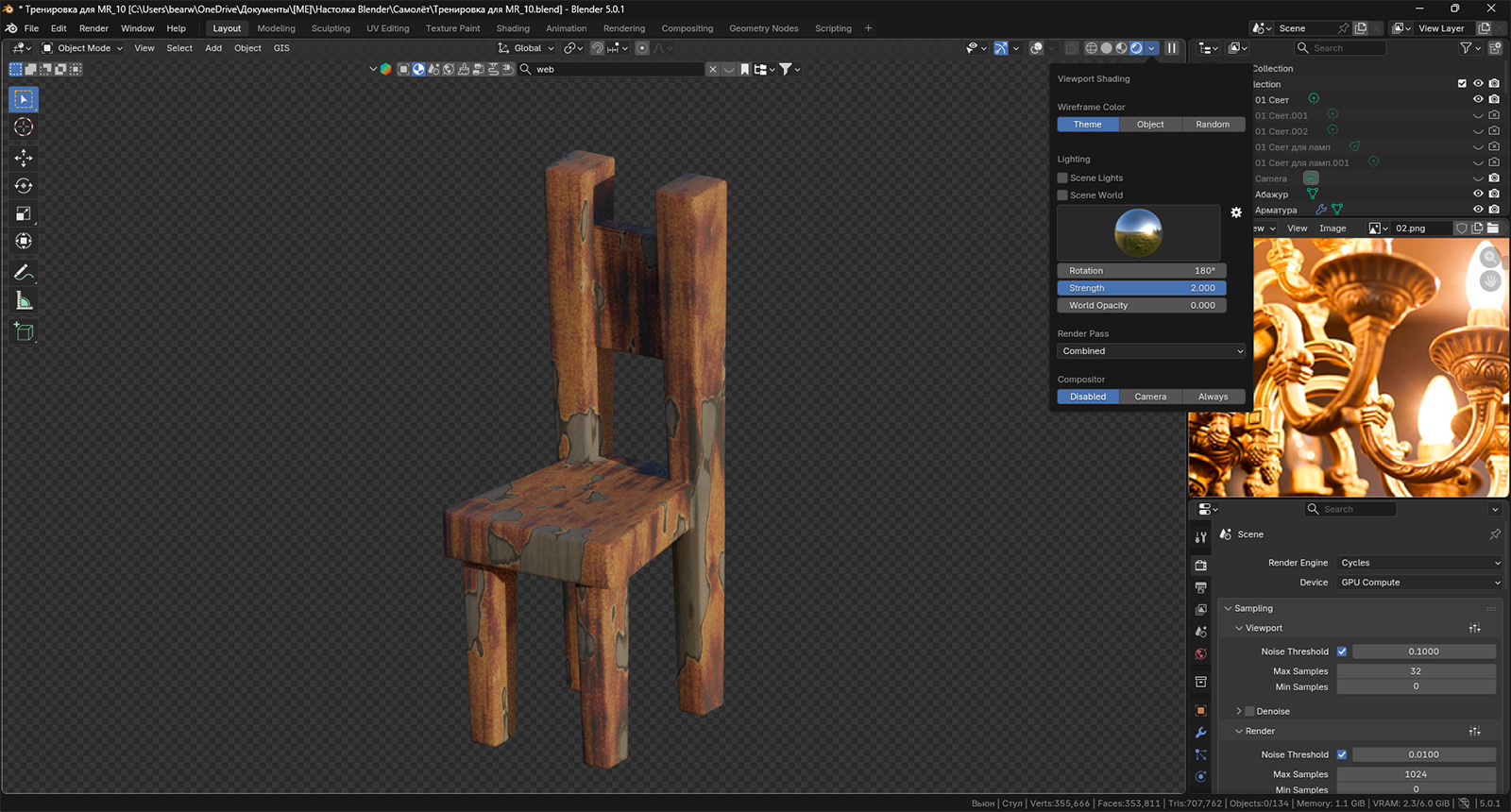This screenshot has width=1511, height=812.
Task: Enable the Scene World checkbox
Action: click(1062, 195)
